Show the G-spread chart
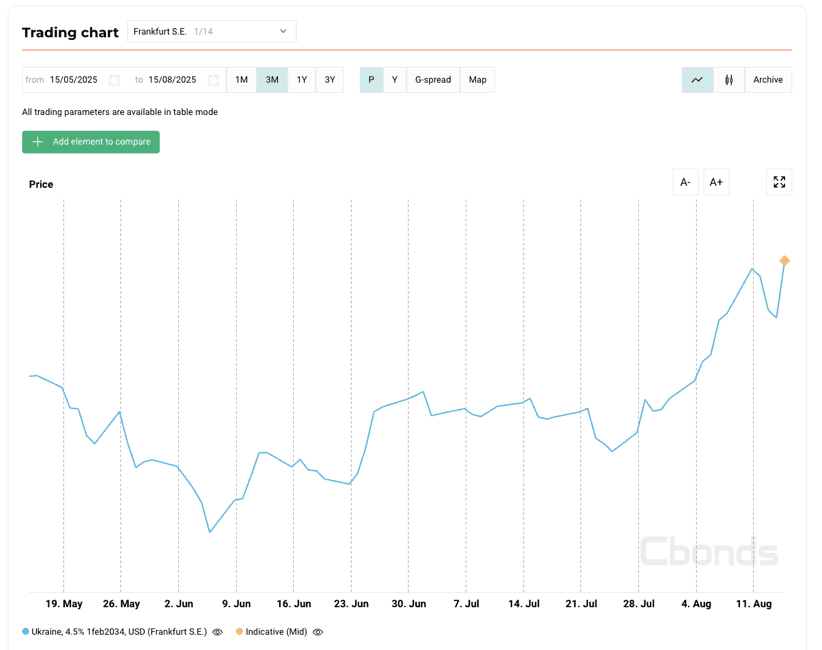Image resolution: width=822 pixels, height=650 pixels. click(433, 80)
